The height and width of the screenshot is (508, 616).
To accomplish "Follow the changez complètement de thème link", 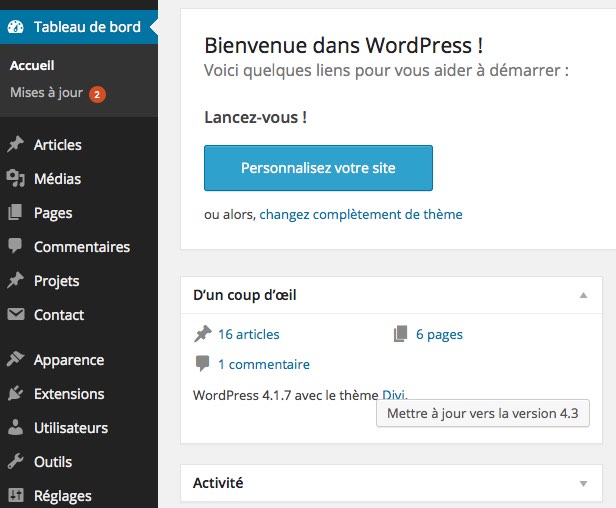I will pos(361,215).
